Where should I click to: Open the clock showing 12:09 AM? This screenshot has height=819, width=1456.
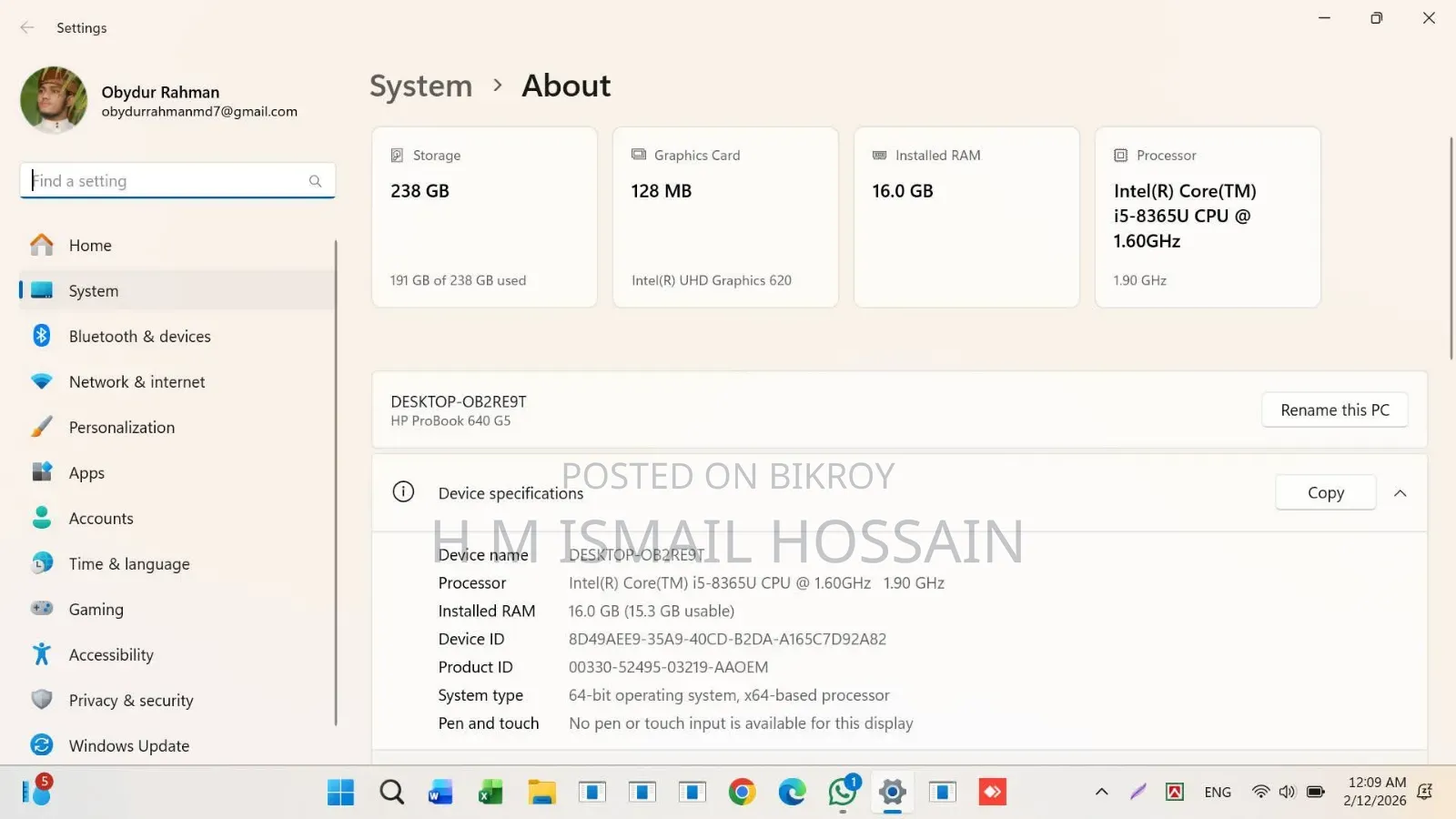(1375, 792)
